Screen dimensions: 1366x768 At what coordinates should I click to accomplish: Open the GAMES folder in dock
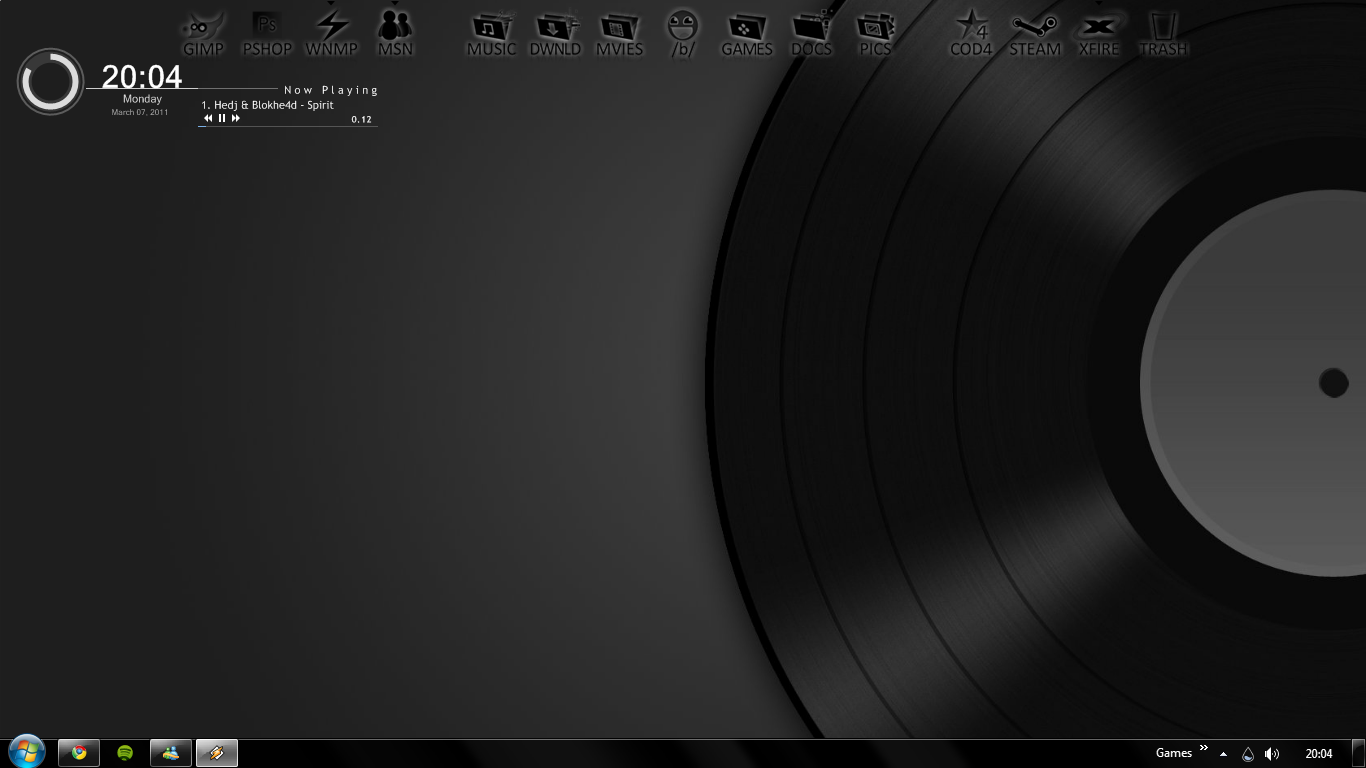(747, 33)
